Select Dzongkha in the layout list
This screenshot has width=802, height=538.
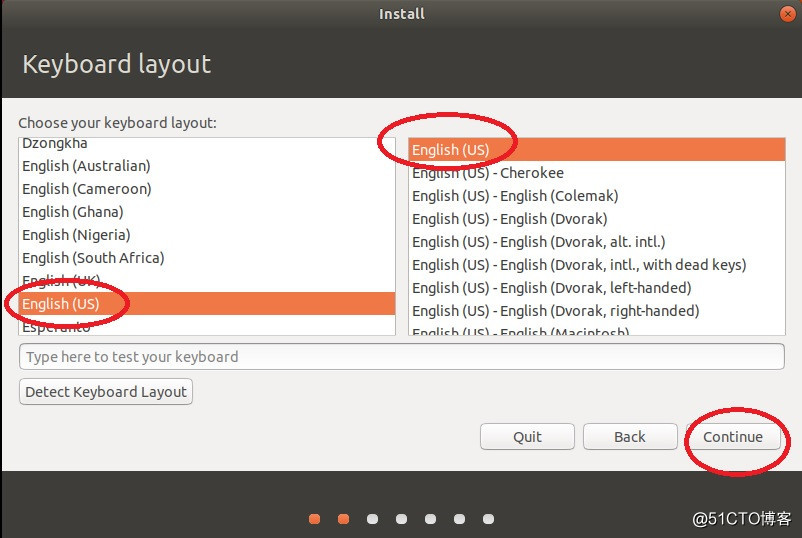click(x=207, y=144)
